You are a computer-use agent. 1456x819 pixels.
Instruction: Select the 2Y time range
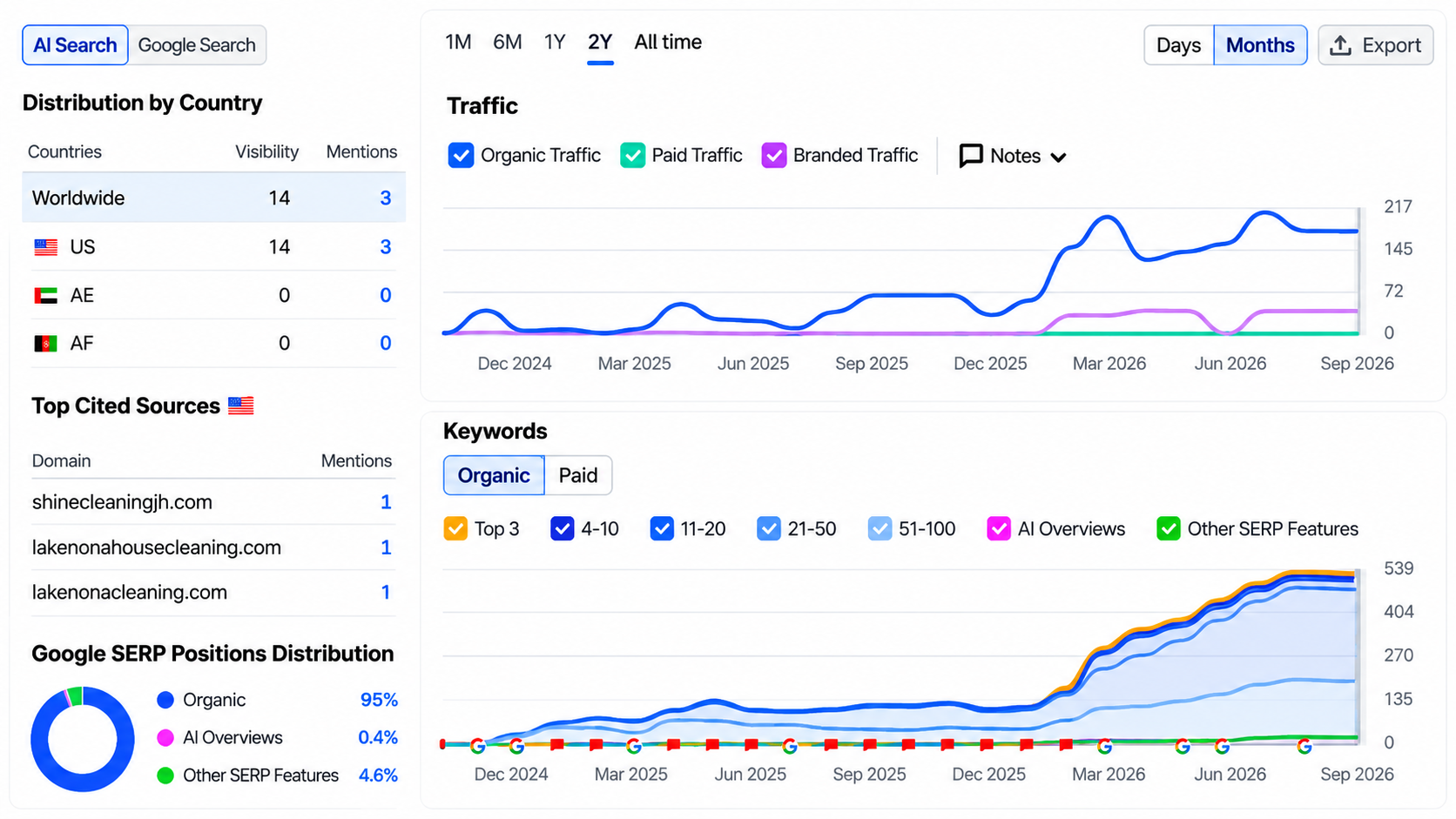pyautogui.click(x=600, y=42)
